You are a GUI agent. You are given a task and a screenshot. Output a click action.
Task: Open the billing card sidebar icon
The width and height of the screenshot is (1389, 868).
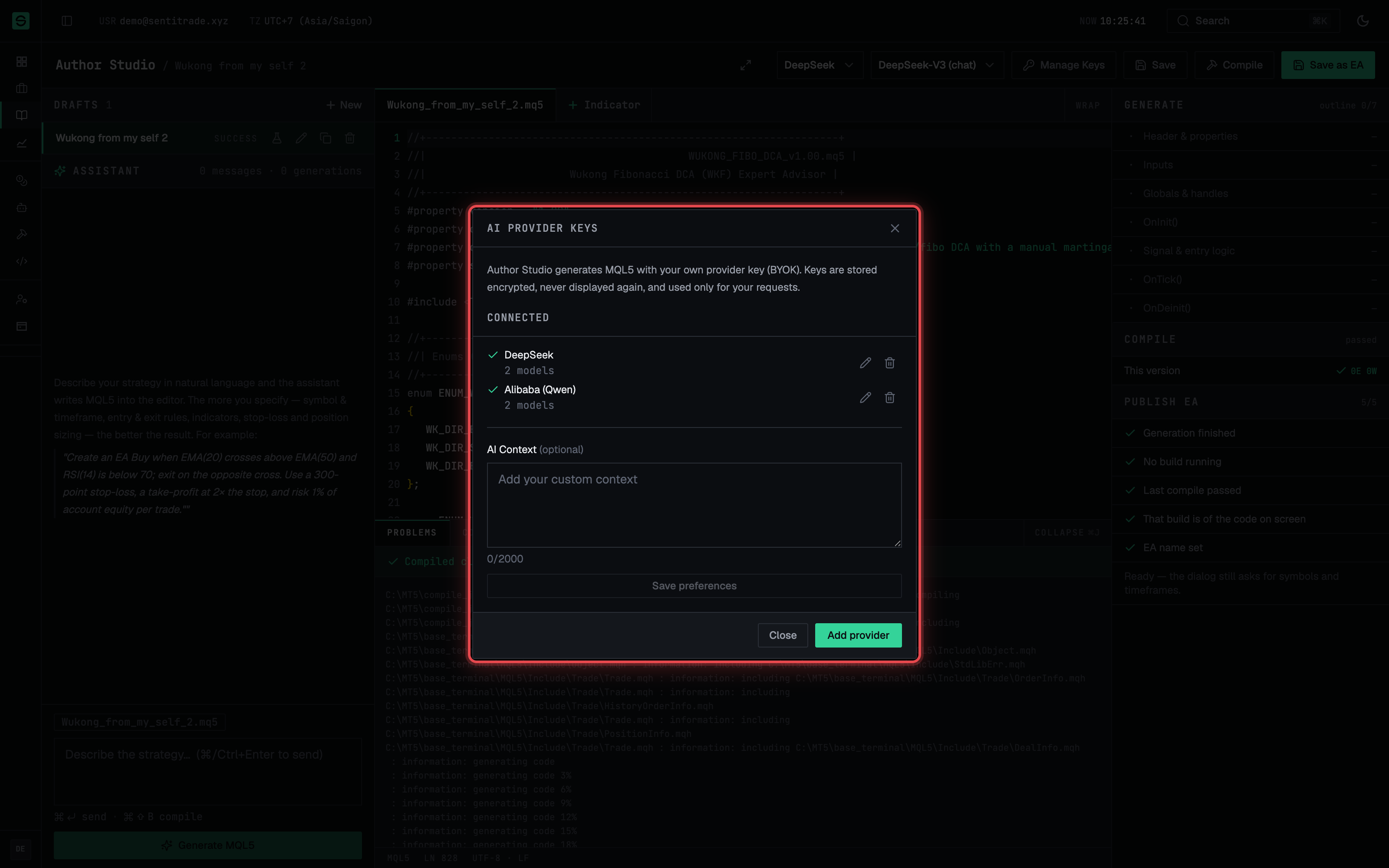(22, 326)
